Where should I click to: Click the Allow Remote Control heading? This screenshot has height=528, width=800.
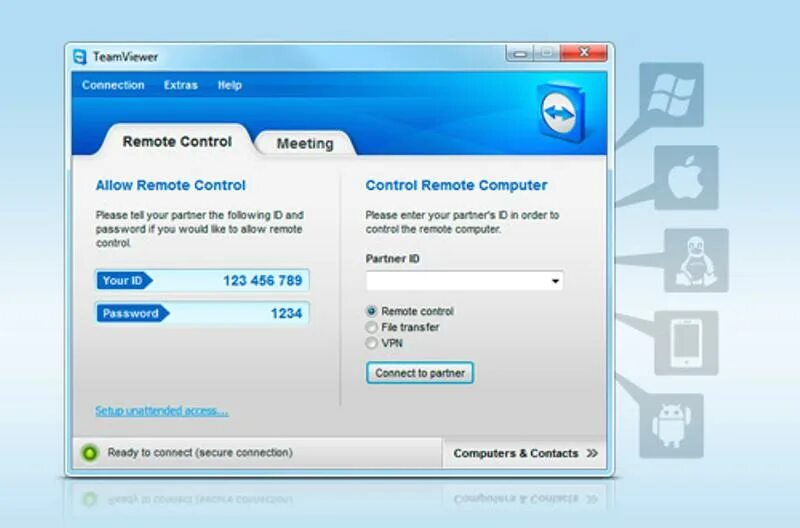pyautogui.click(x=170, y=185)
